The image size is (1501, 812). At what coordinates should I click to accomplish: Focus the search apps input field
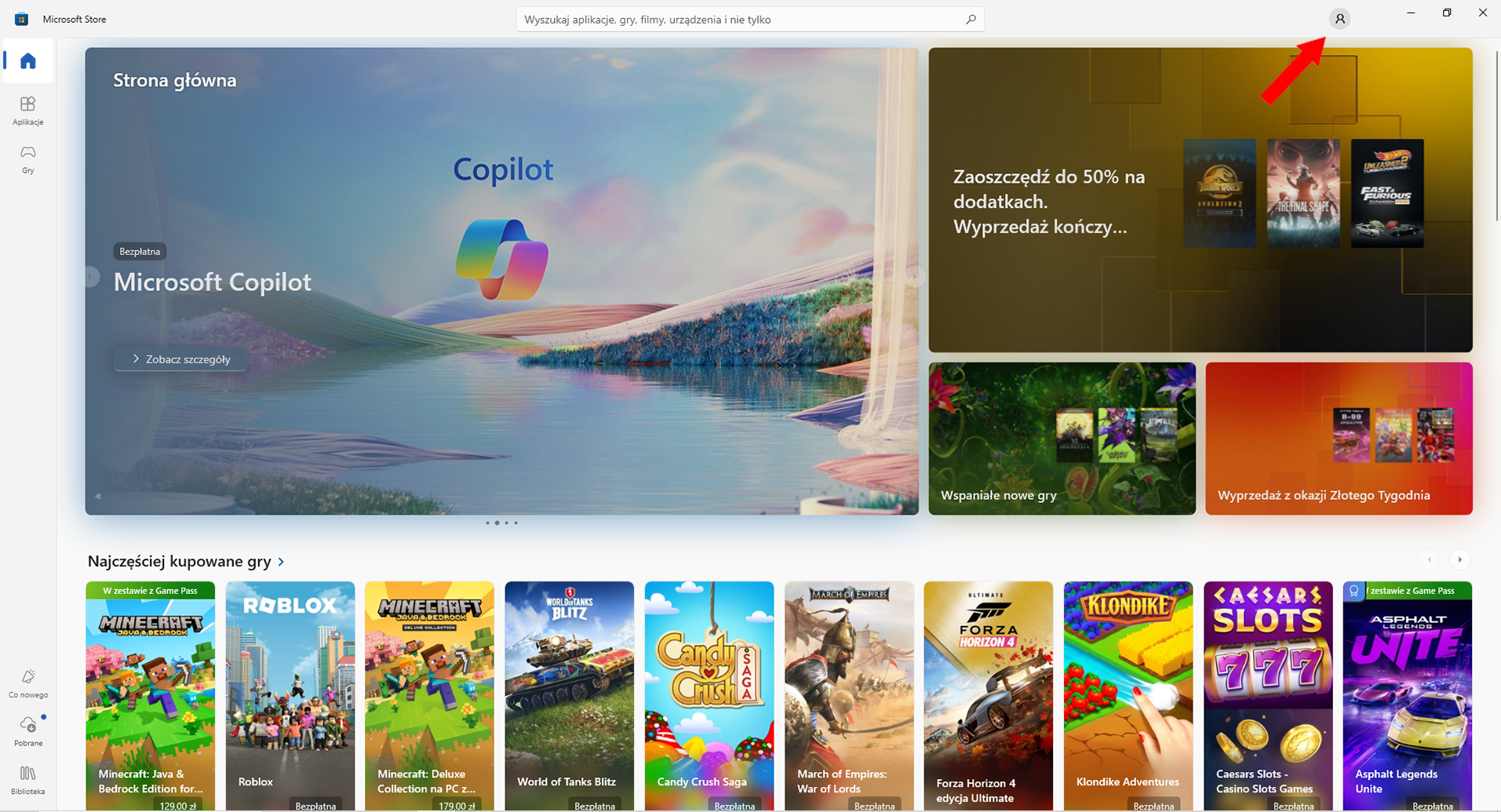tap(750, 19)
